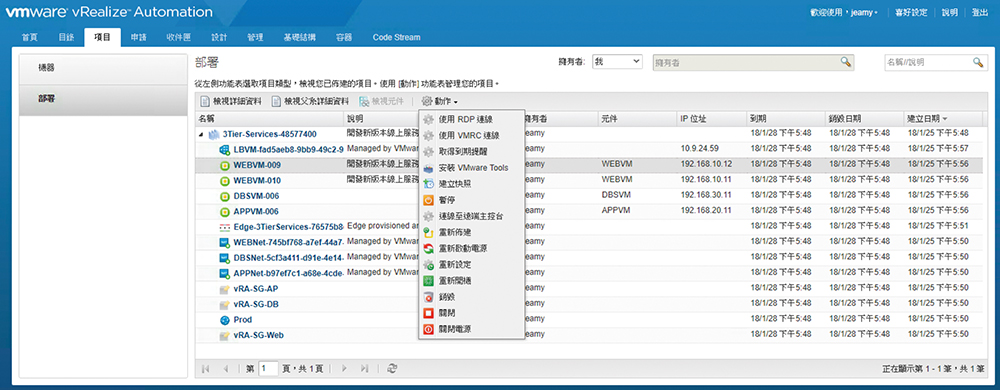Click the page number input box
Image resolution: width=1000 pixels, height=390 pixels.
(268, 368)
